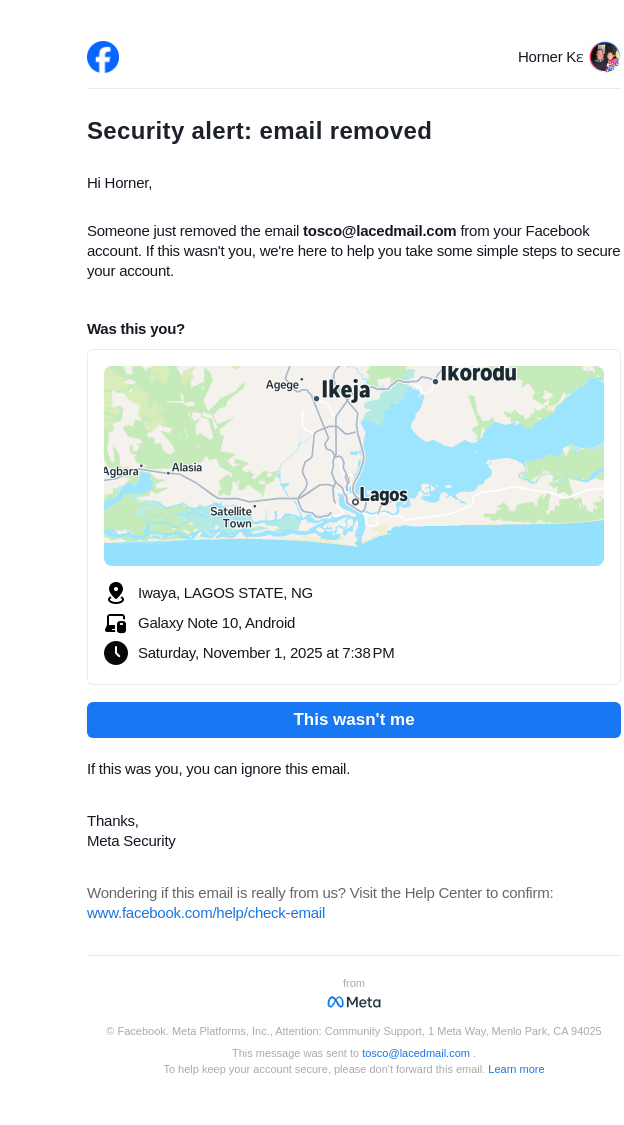This screenshot has height=1125, width=624.
Task: Open the Learn more link
Action: click(516, 1069)
